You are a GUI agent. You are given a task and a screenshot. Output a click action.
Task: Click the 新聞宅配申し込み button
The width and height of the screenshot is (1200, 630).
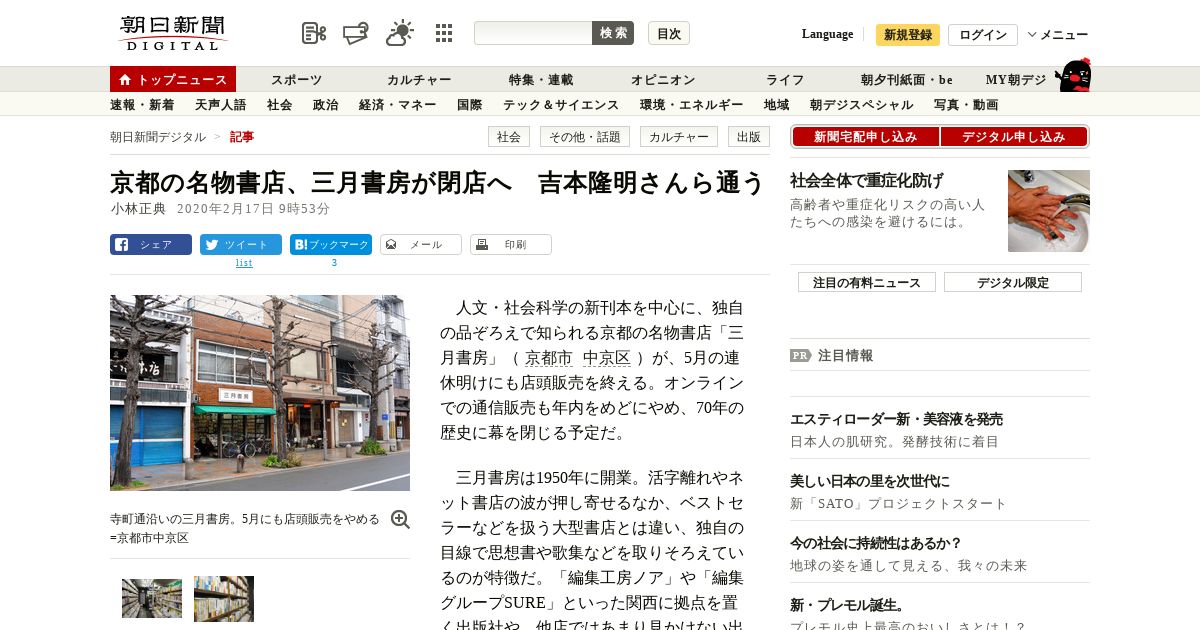865,137
